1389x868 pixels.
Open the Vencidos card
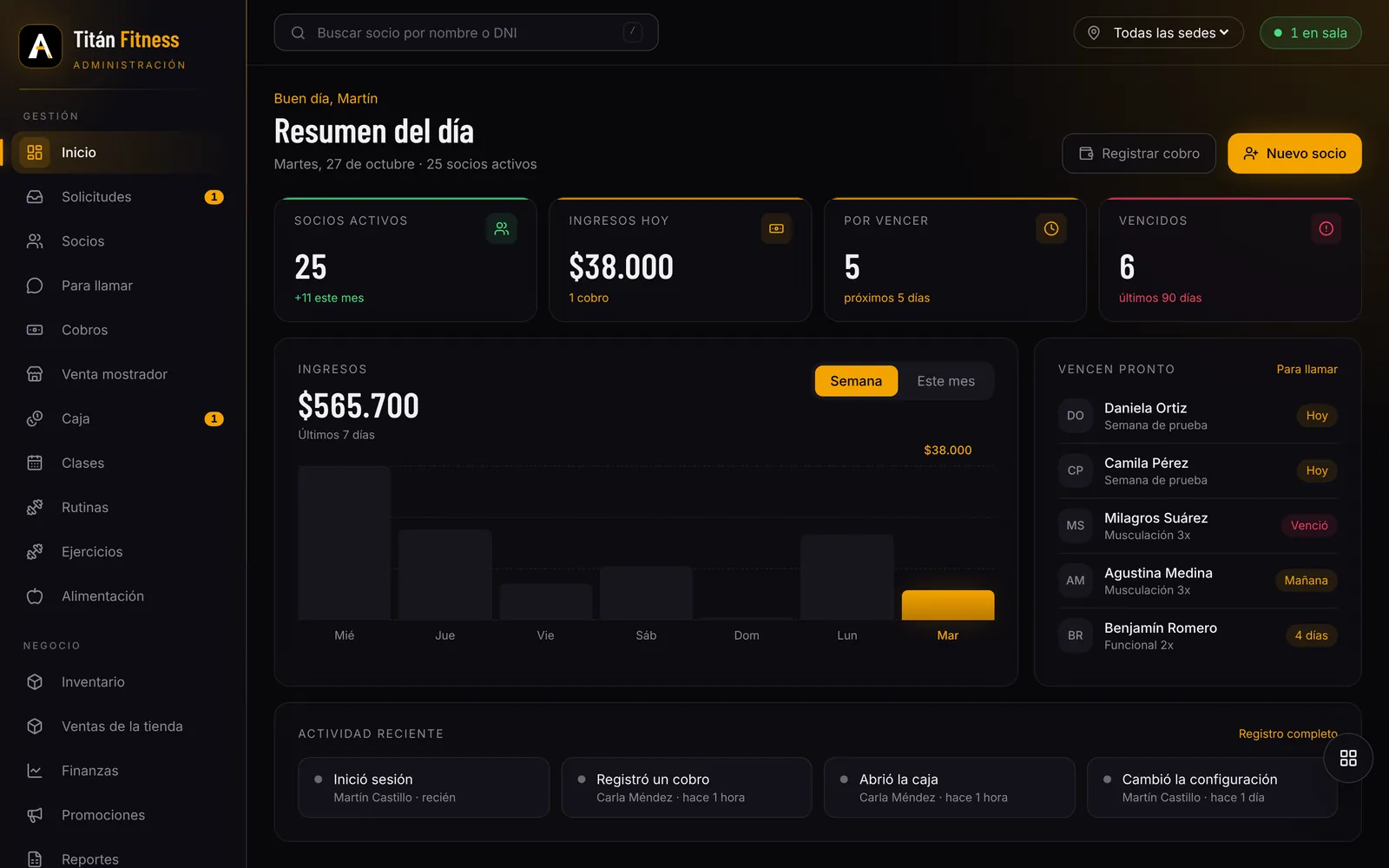point(1230,260)
